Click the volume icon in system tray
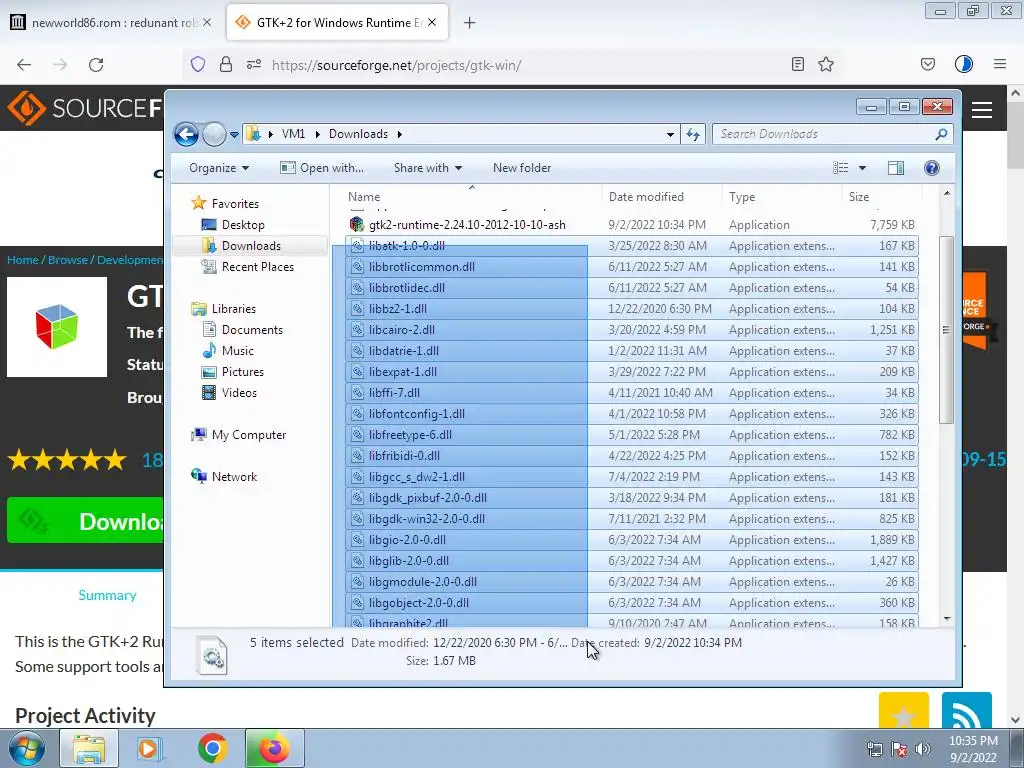The image size is (1024, 768). pos(922,749)
